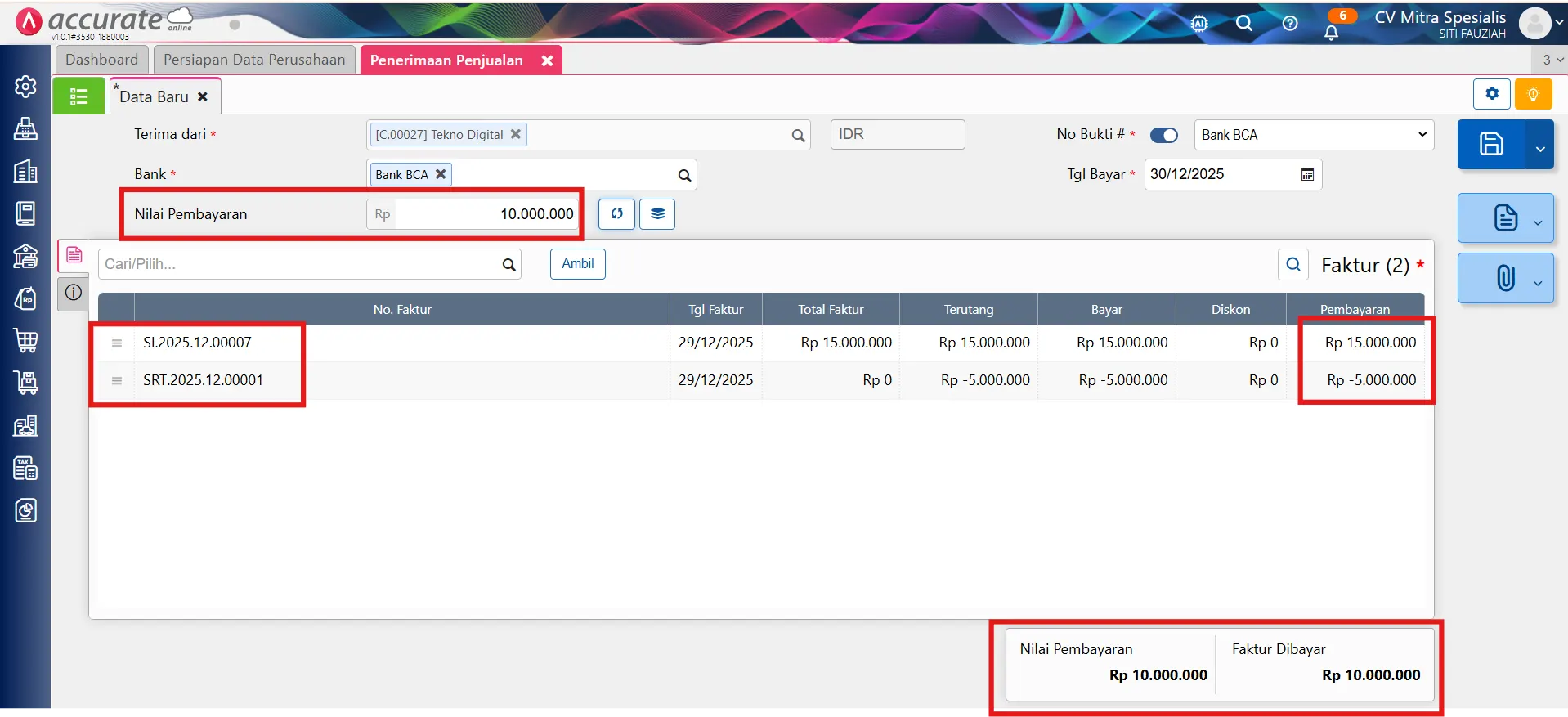The height and width of the screenshot is (717, 1568).
Task: Click the yellow lightbulb tips icon
Action: [1533, 94]
